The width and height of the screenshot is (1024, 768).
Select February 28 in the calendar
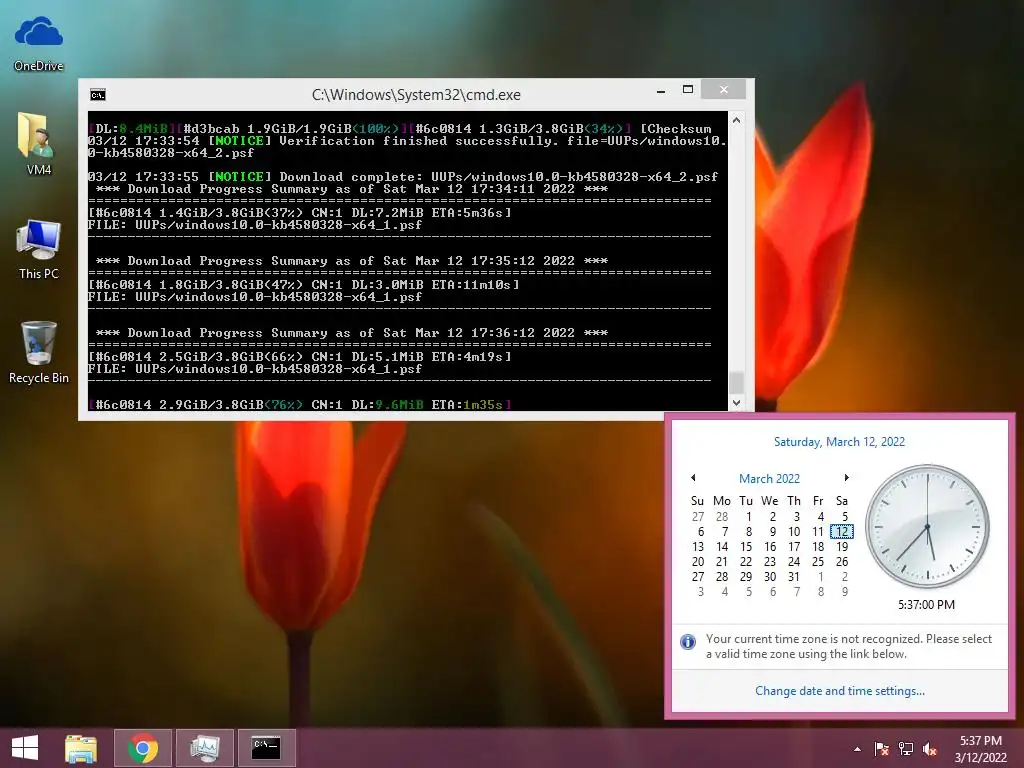click(x=722, y=517)
